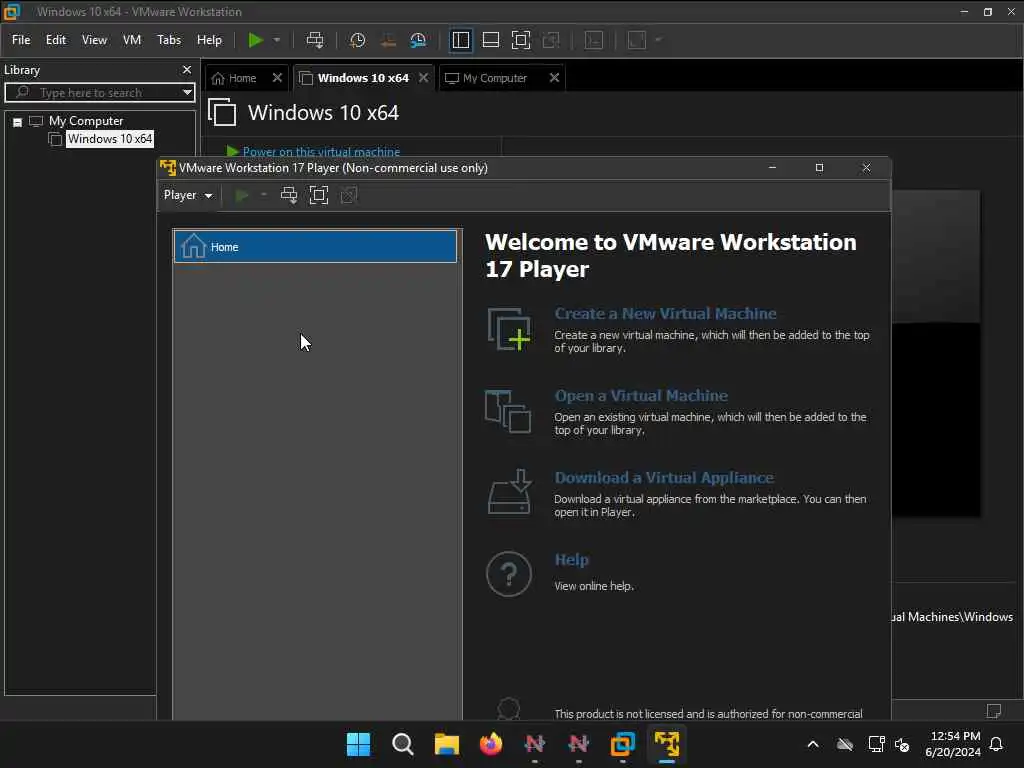
Task: Select My Computer in the Library tree
Action: (86, 121)
